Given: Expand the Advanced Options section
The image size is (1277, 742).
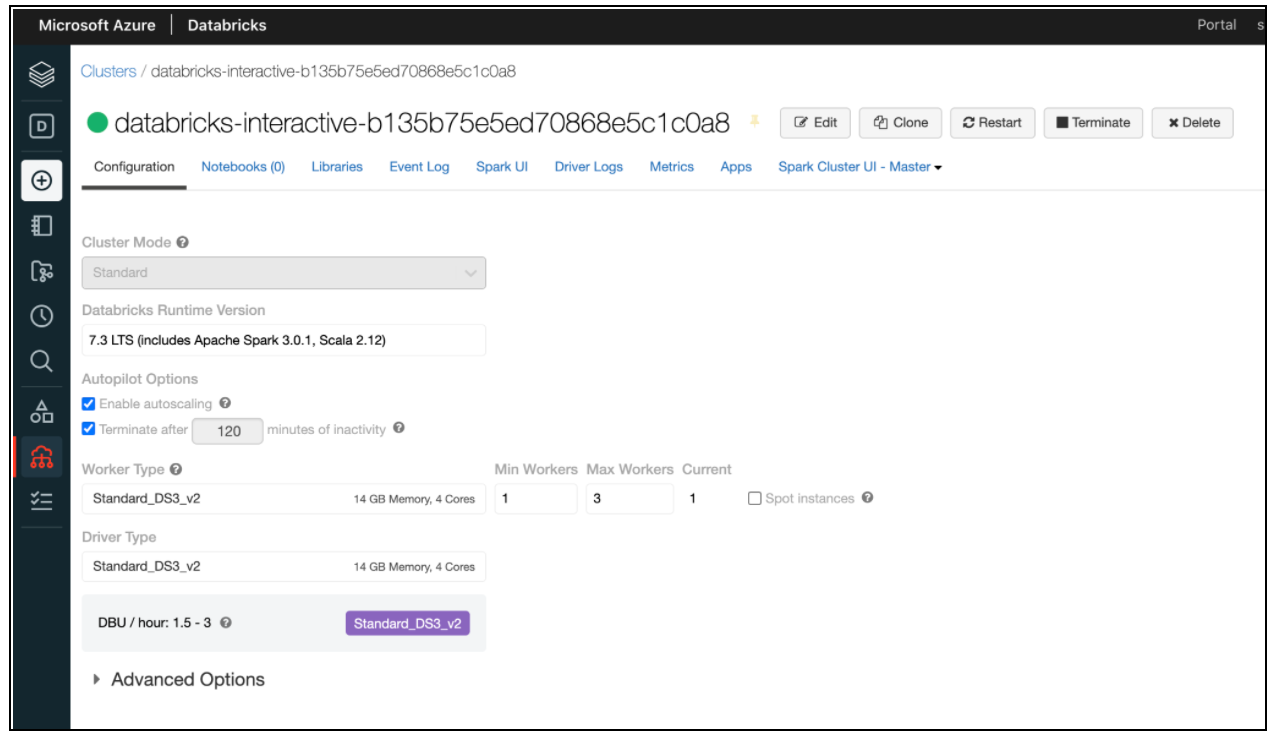Looking at the screenshot, I should pos(178,679).
